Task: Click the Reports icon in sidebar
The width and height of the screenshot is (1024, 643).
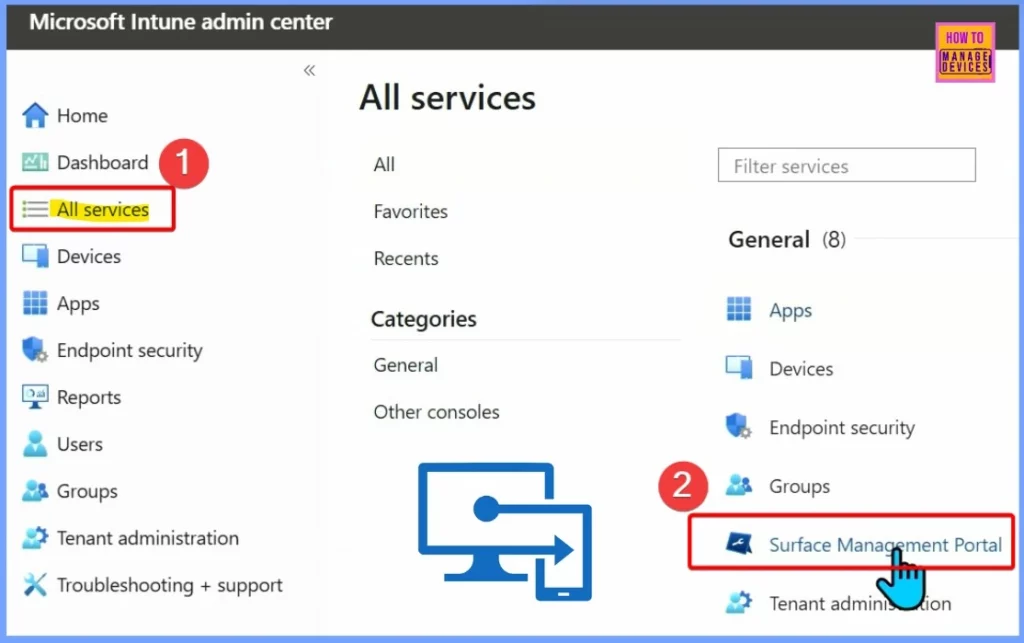Action: (35, 397)
